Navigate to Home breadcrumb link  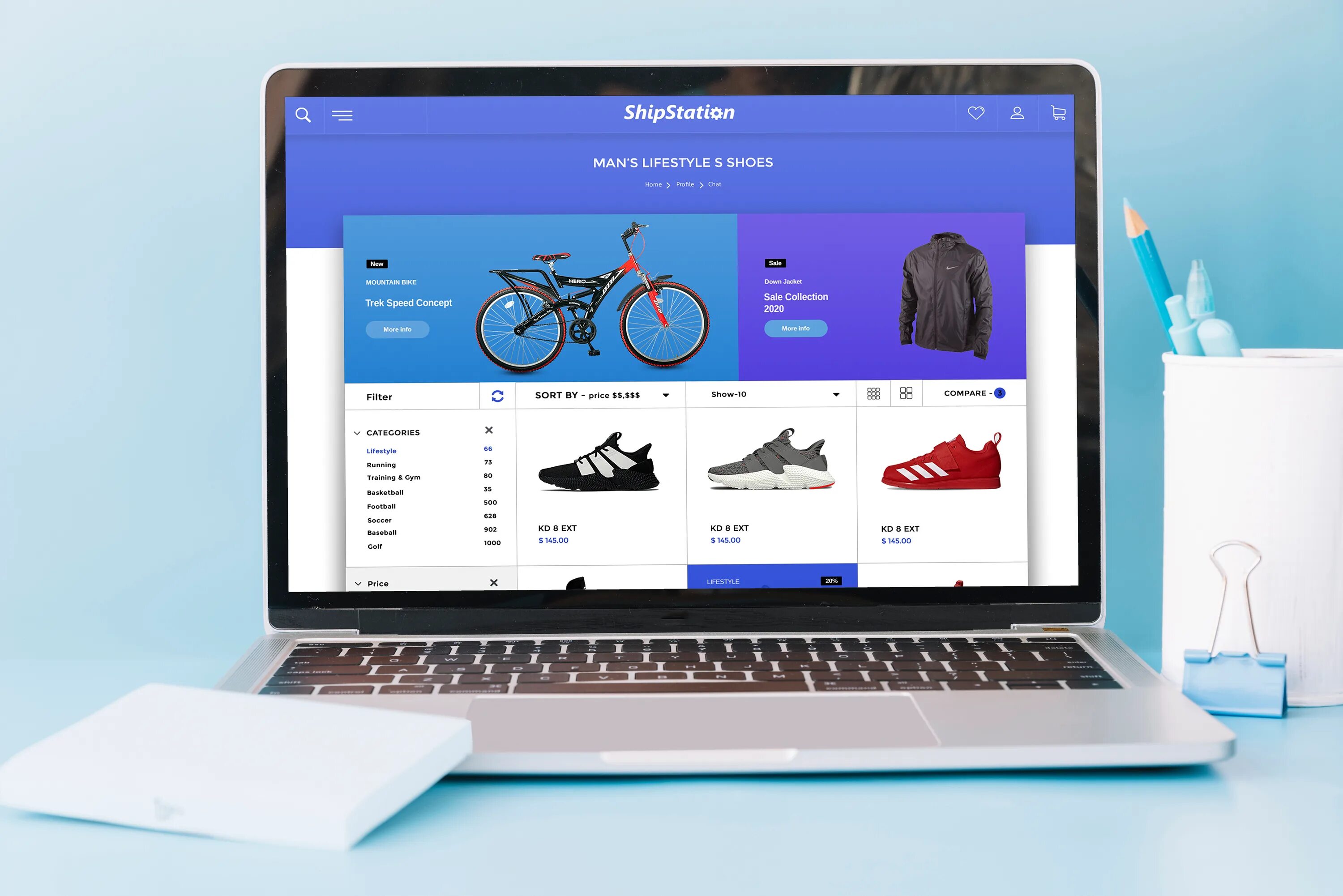click(651, 184)
